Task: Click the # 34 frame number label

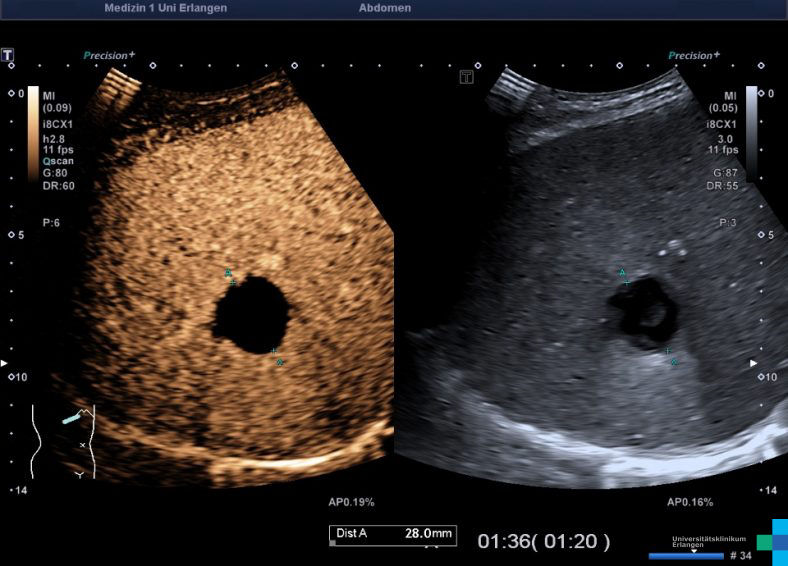Action: 740,556
